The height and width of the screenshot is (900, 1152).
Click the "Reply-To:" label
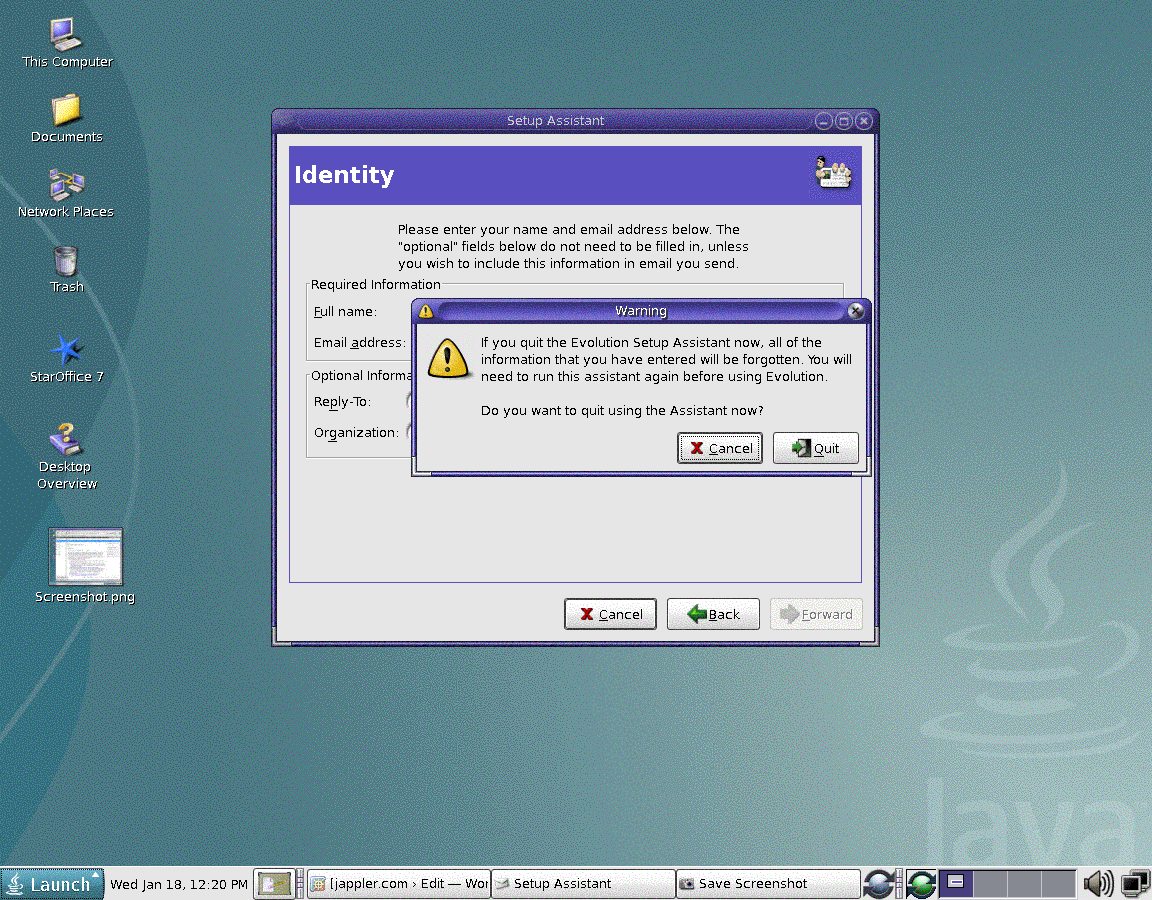342,402
